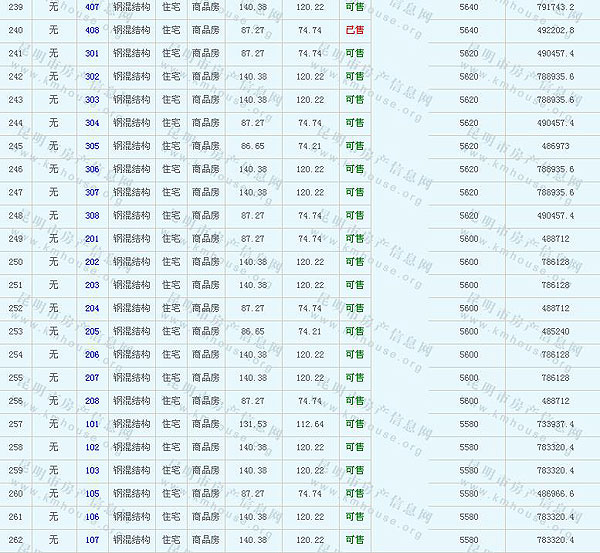
Task: Click the 可售 status in row 239
Action: tap(354, 7)
